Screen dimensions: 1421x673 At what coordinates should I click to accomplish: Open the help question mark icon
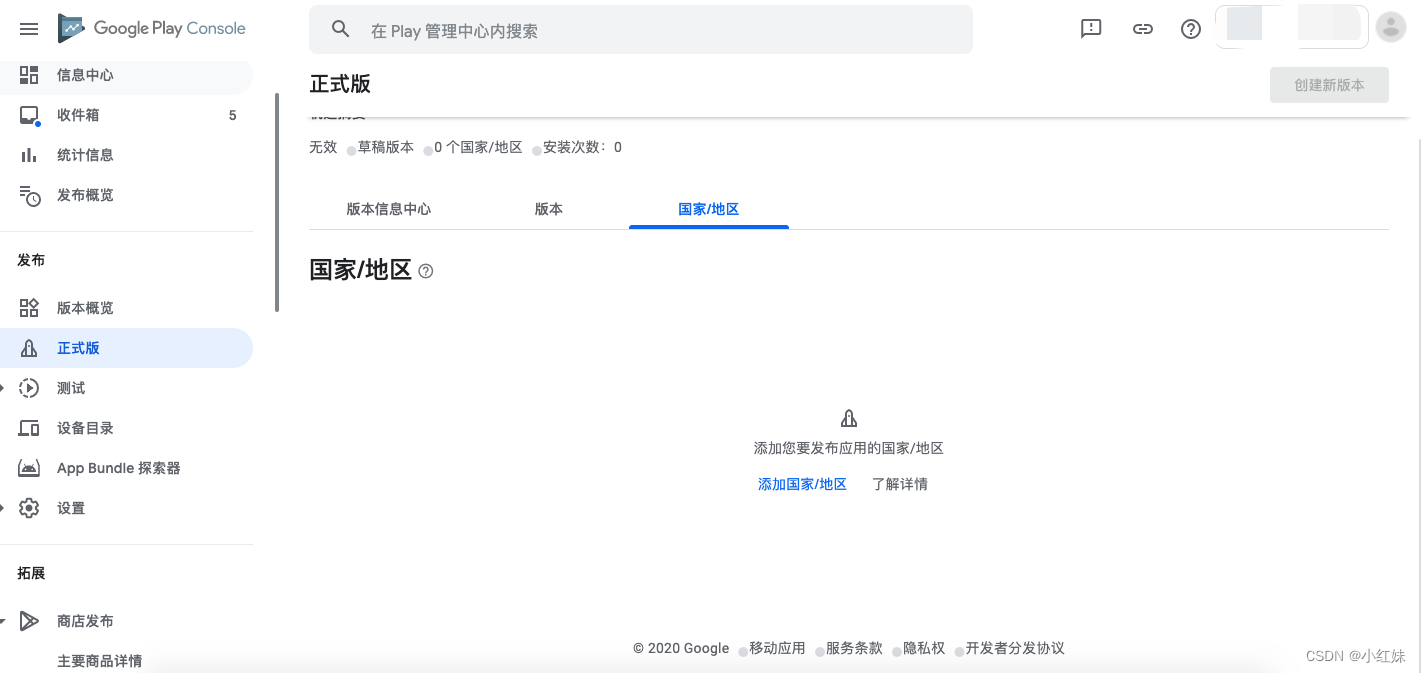(x=1189, y=29)
